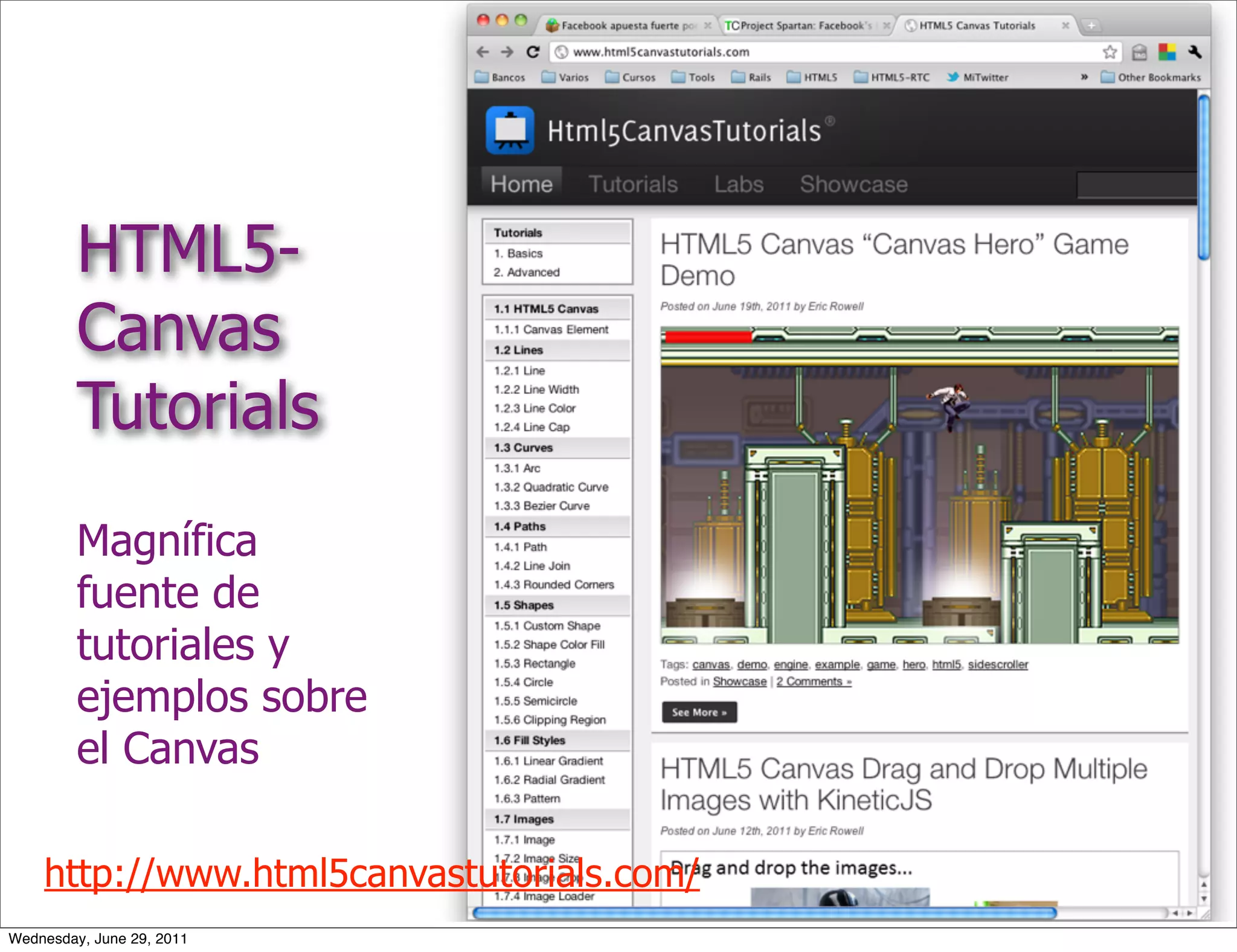
Task: Open a new browser tab
Action: coord(1091,25)
